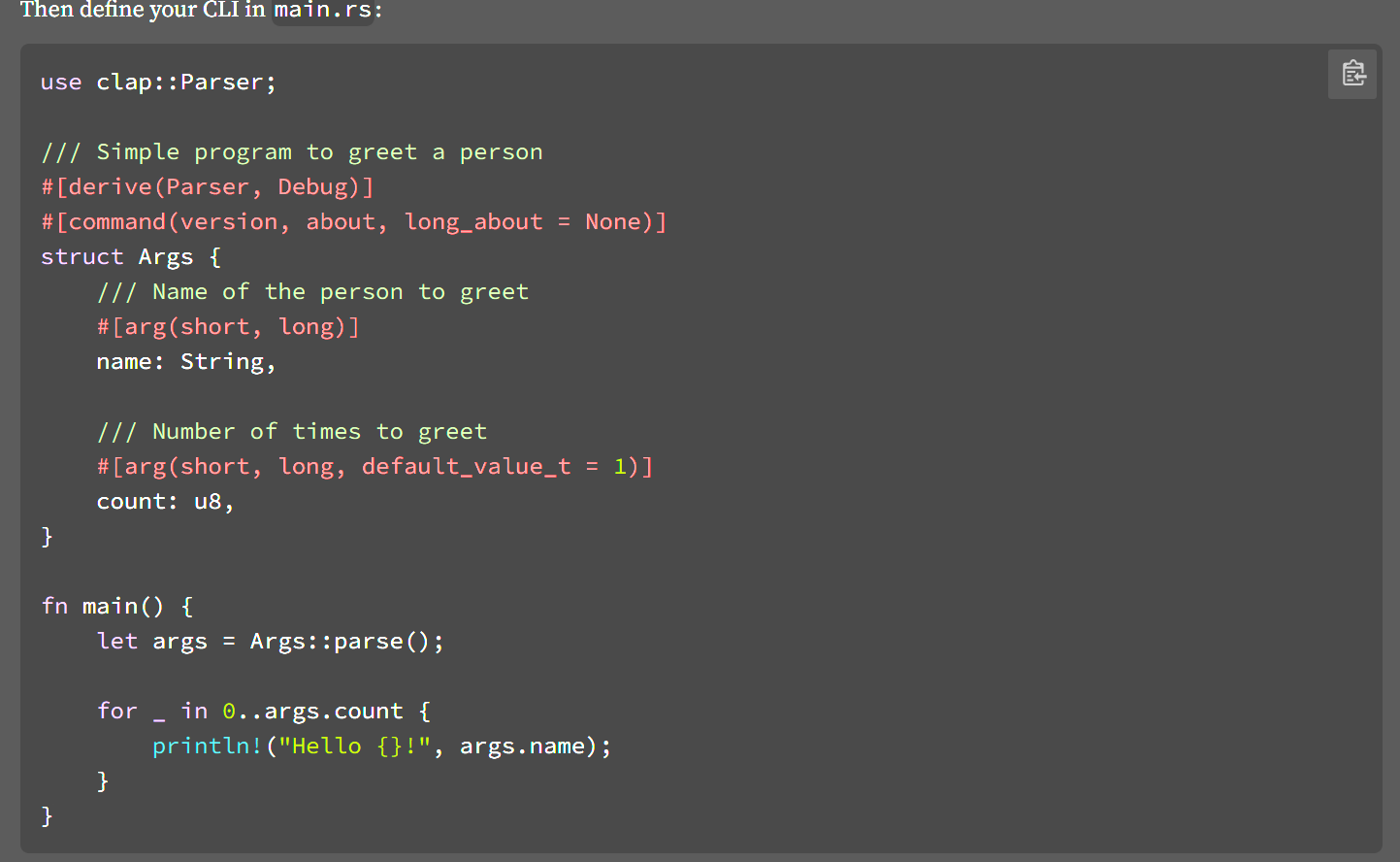1400x862 pixels.
Task: Click the "name: String," field line
Action: [x=186, y=362]
